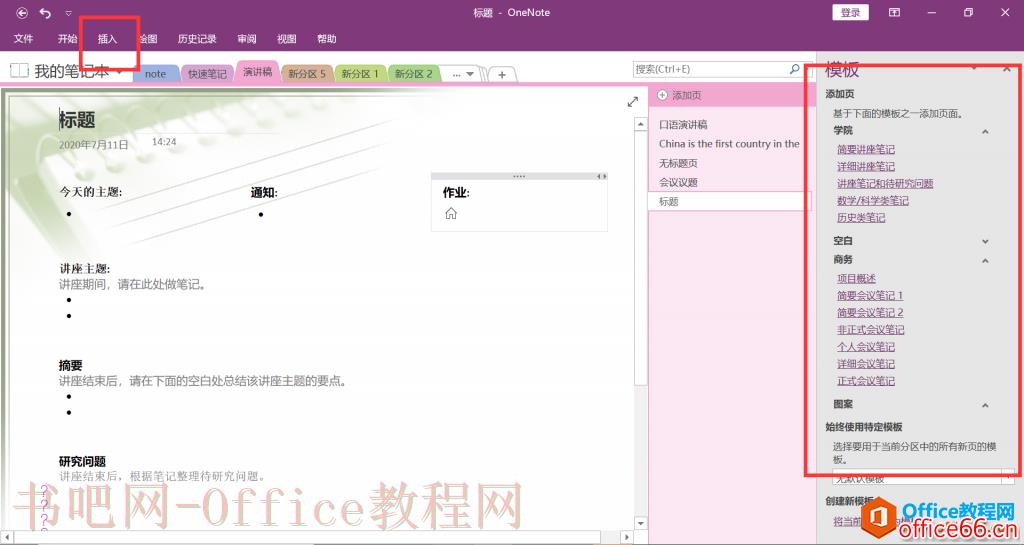
Task: Open the Quick Access Toolbar customize arrow
Action: coord(69,13)
